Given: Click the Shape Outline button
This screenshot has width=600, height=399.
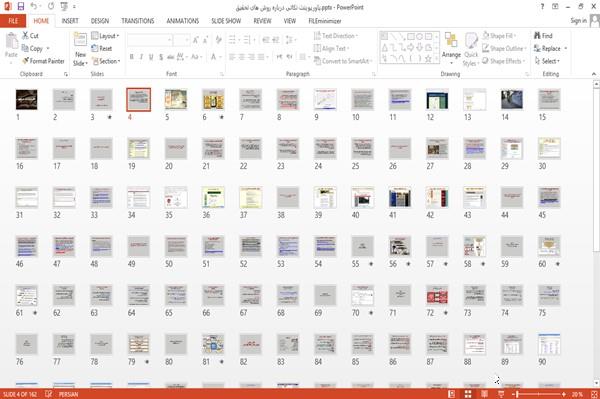Looking at the screenshot, I should [x=504, y=49].
